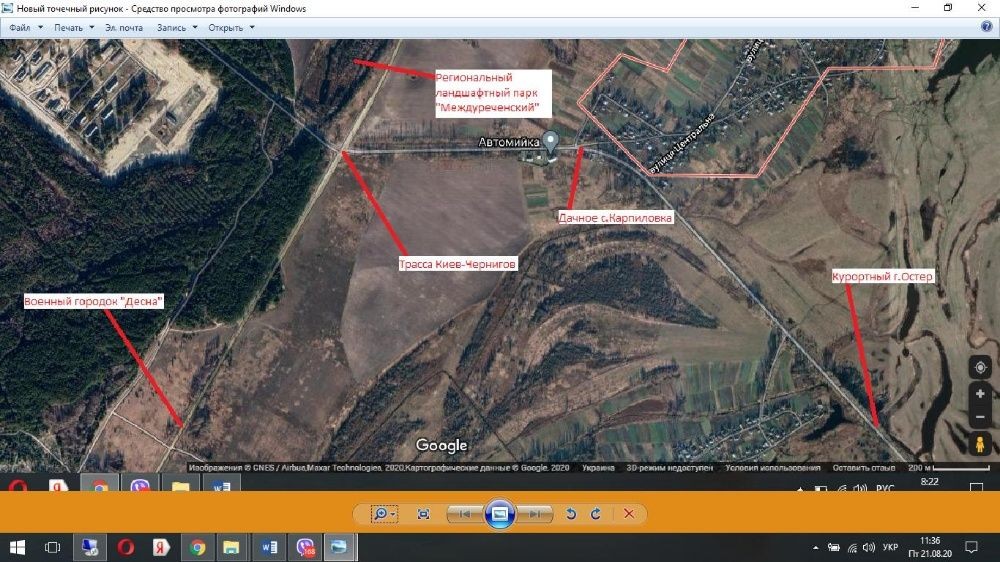
Task: Delete the photo with the red X
Action: [629, 514]
